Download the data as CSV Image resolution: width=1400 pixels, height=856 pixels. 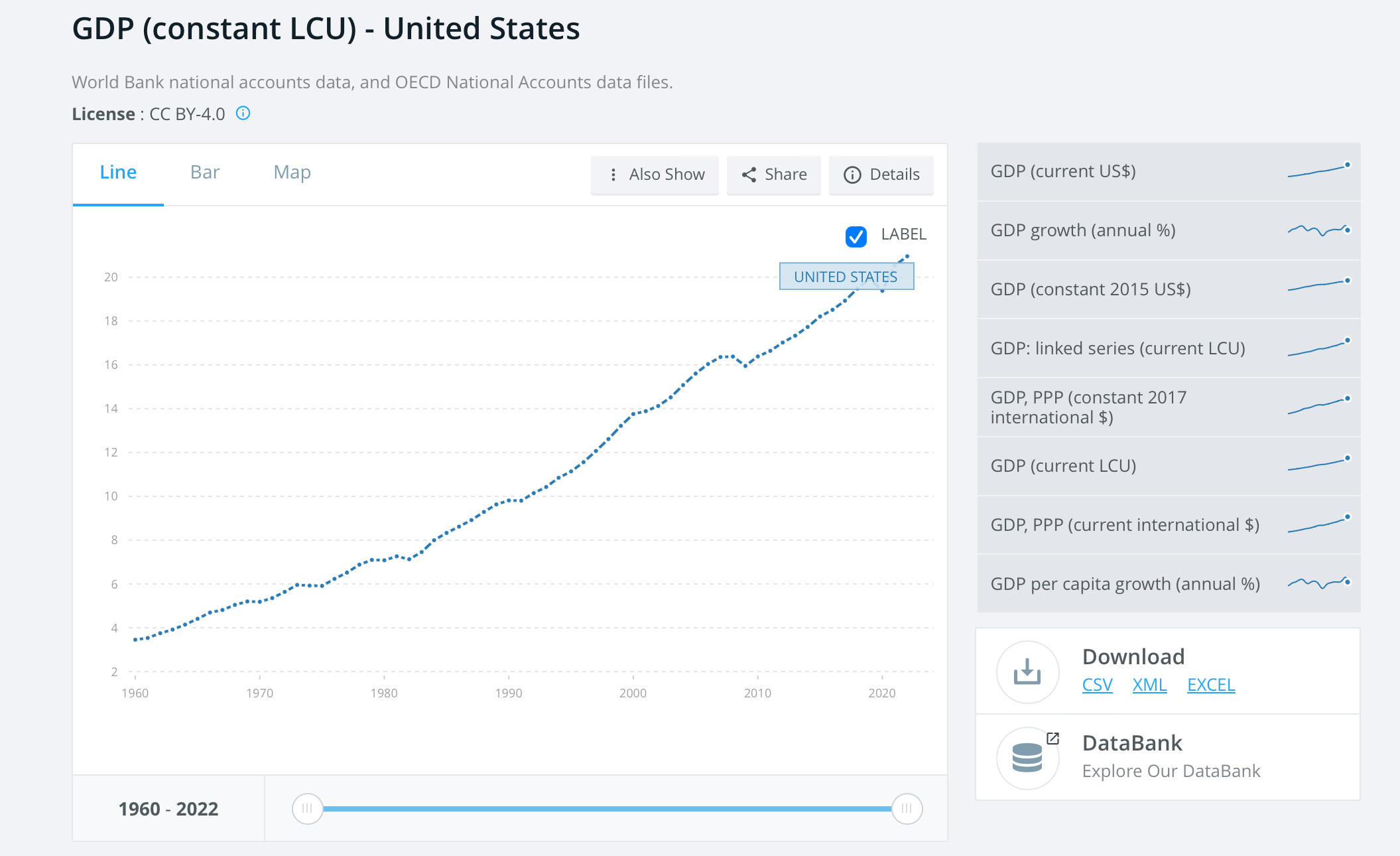1097,684
